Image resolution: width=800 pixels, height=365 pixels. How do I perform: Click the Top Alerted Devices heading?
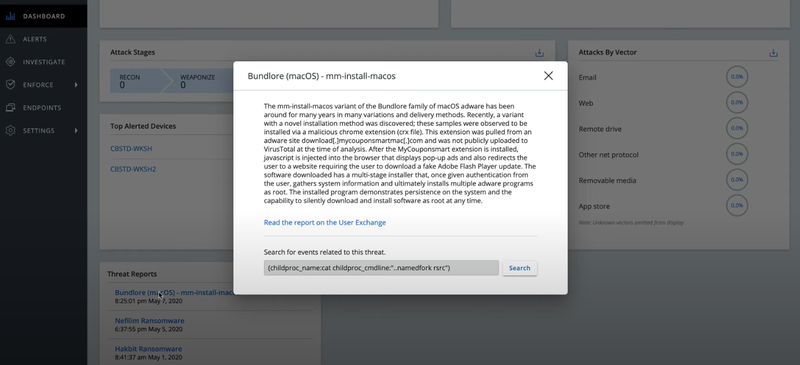click(x=143, y=126)
